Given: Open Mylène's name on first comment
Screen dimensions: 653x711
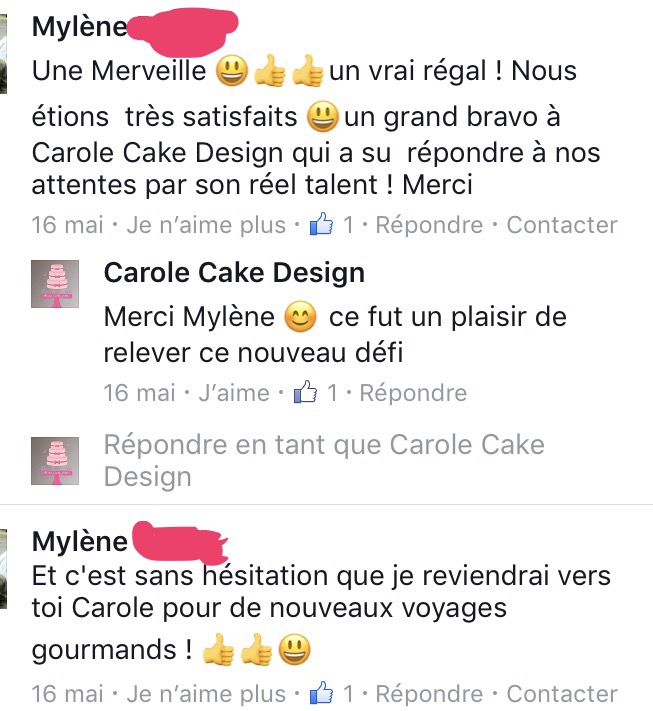Looking at the screenshot, I should [80, 27].
